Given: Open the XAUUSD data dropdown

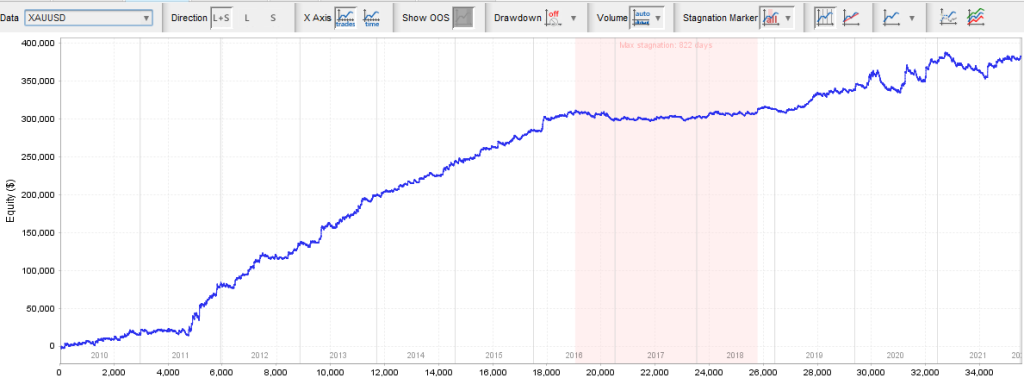Looking at the screenshot, I should [89, 18].
